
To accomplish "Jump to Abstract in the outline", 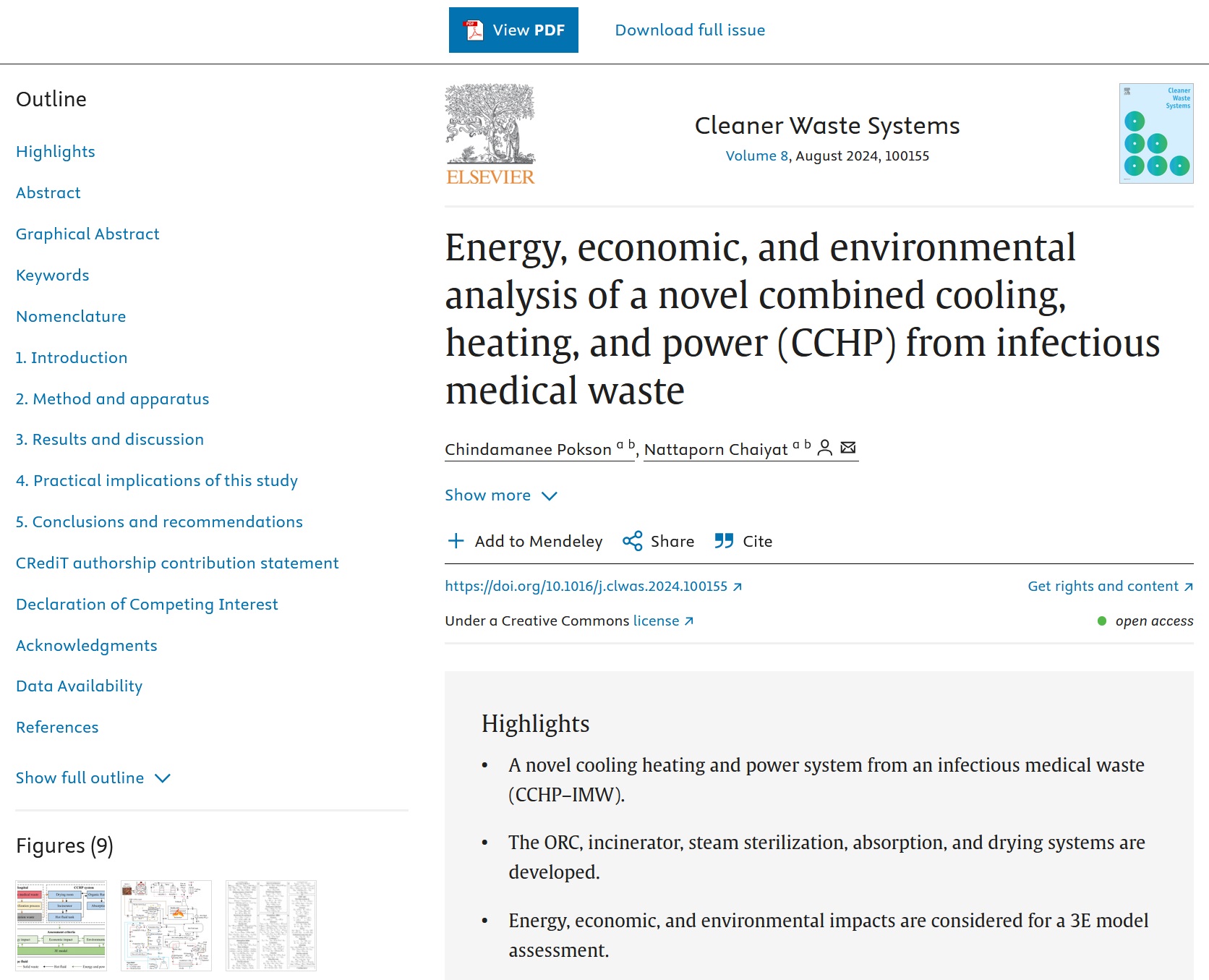I will pos(48,193).
